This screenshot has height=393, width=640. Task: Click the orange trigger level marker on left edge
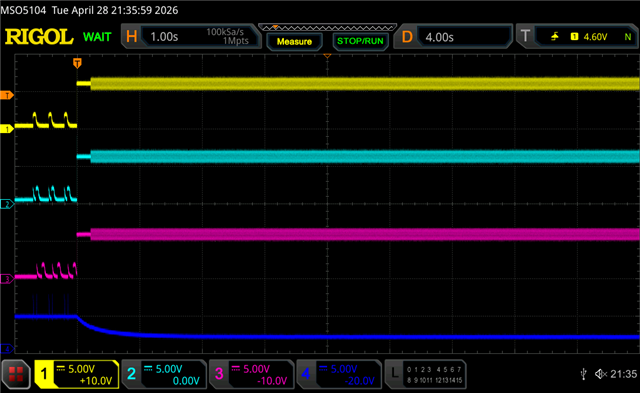(x=7, y=95)
